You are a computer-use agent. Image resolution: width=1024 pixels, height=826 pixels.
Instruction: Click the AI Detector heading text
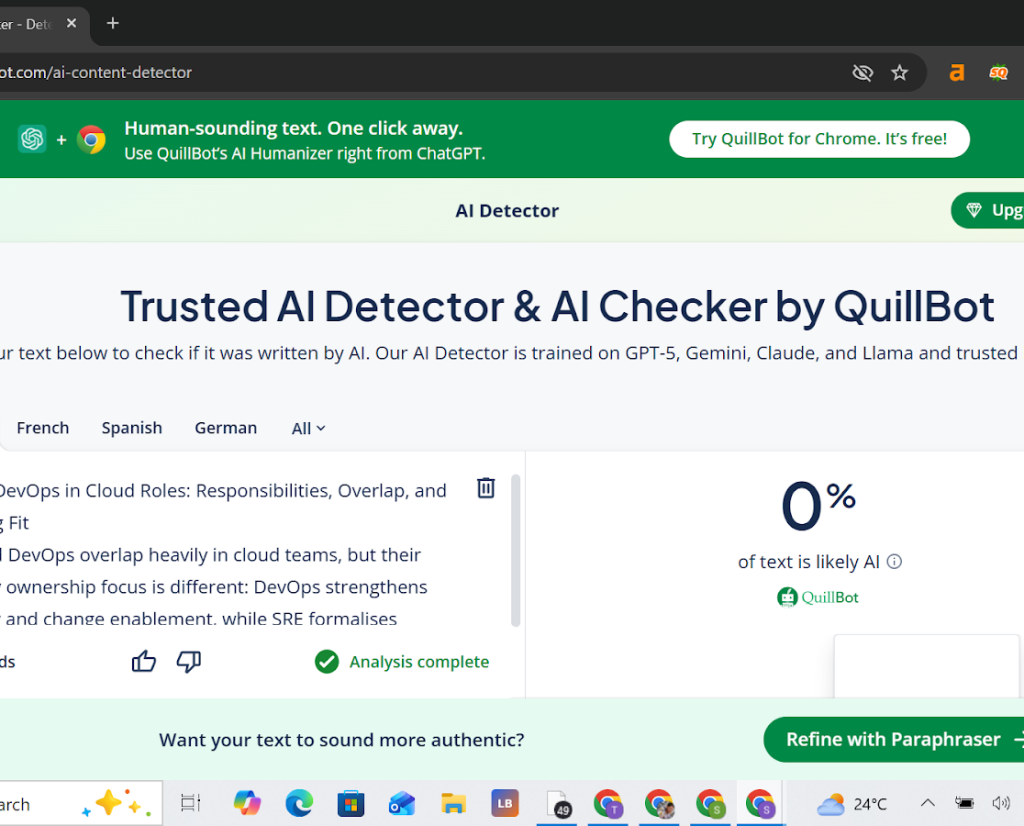point(507,210)
